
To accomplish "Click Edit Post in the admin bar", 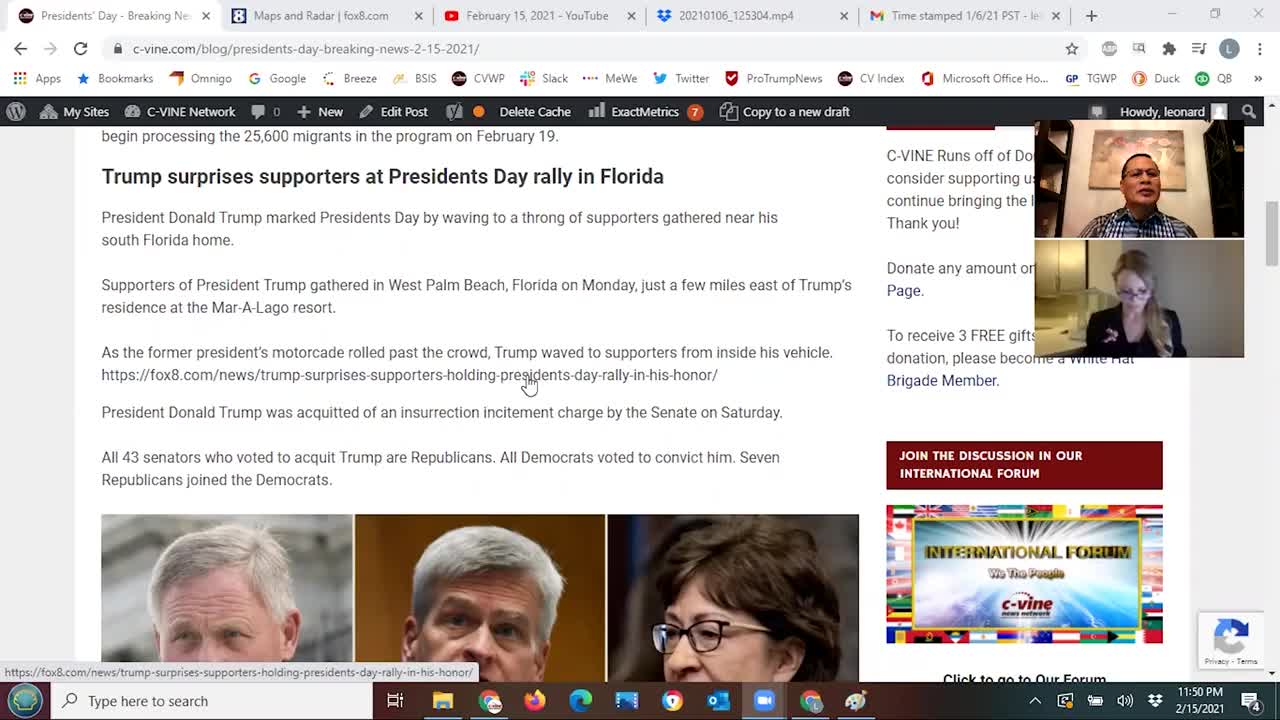I will coord(393,111).
